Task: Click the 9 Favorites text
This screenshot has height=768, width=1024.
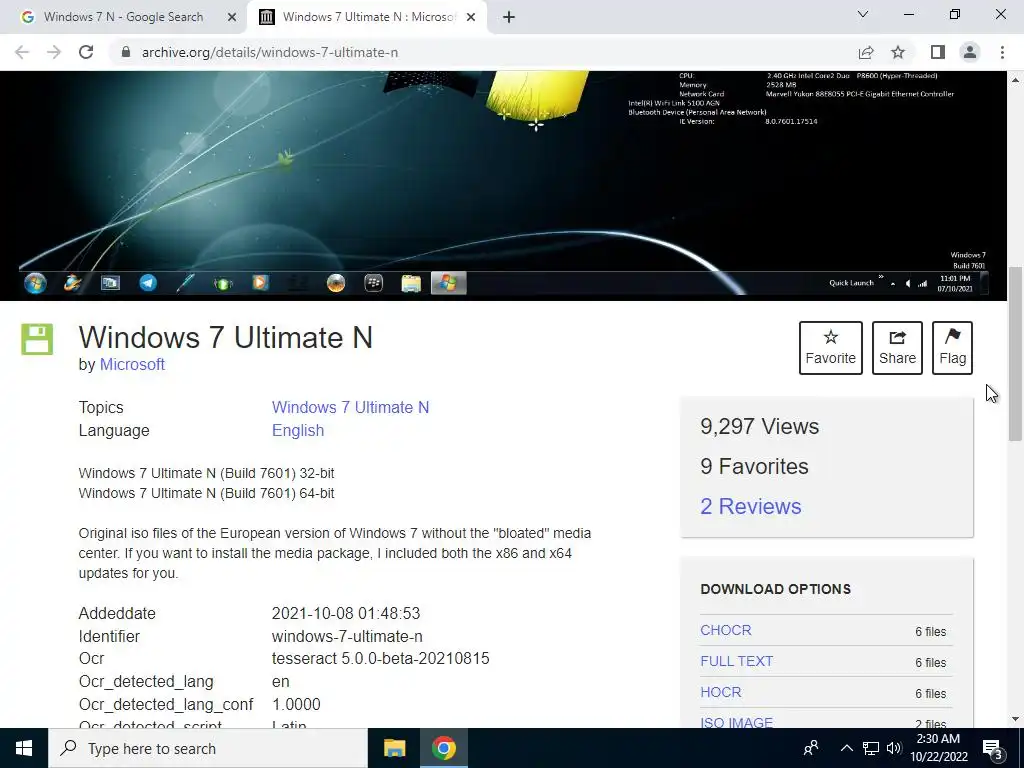Action: (x=754, y=466)
